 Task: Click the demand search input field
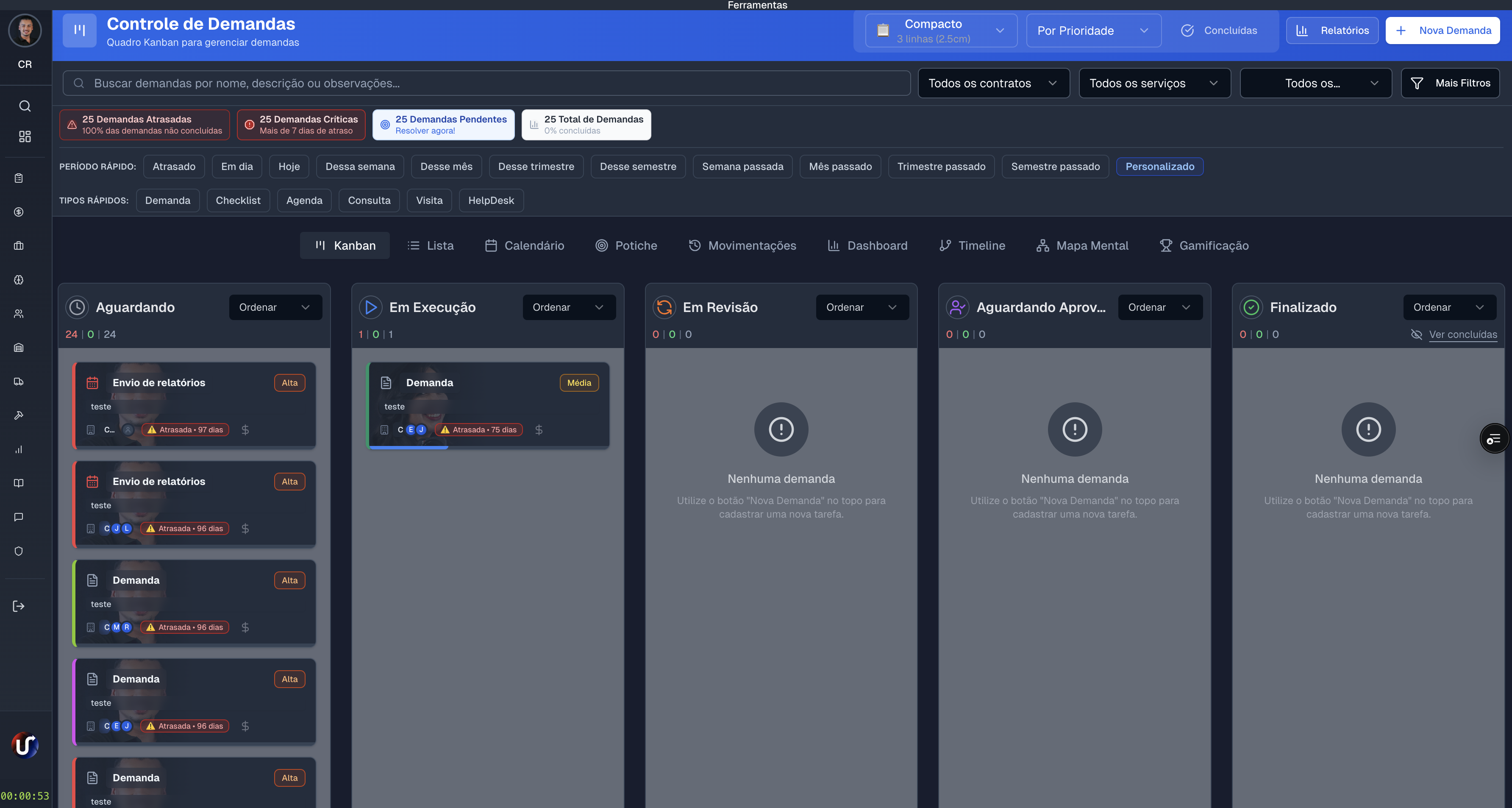click(x=486, y=84)
